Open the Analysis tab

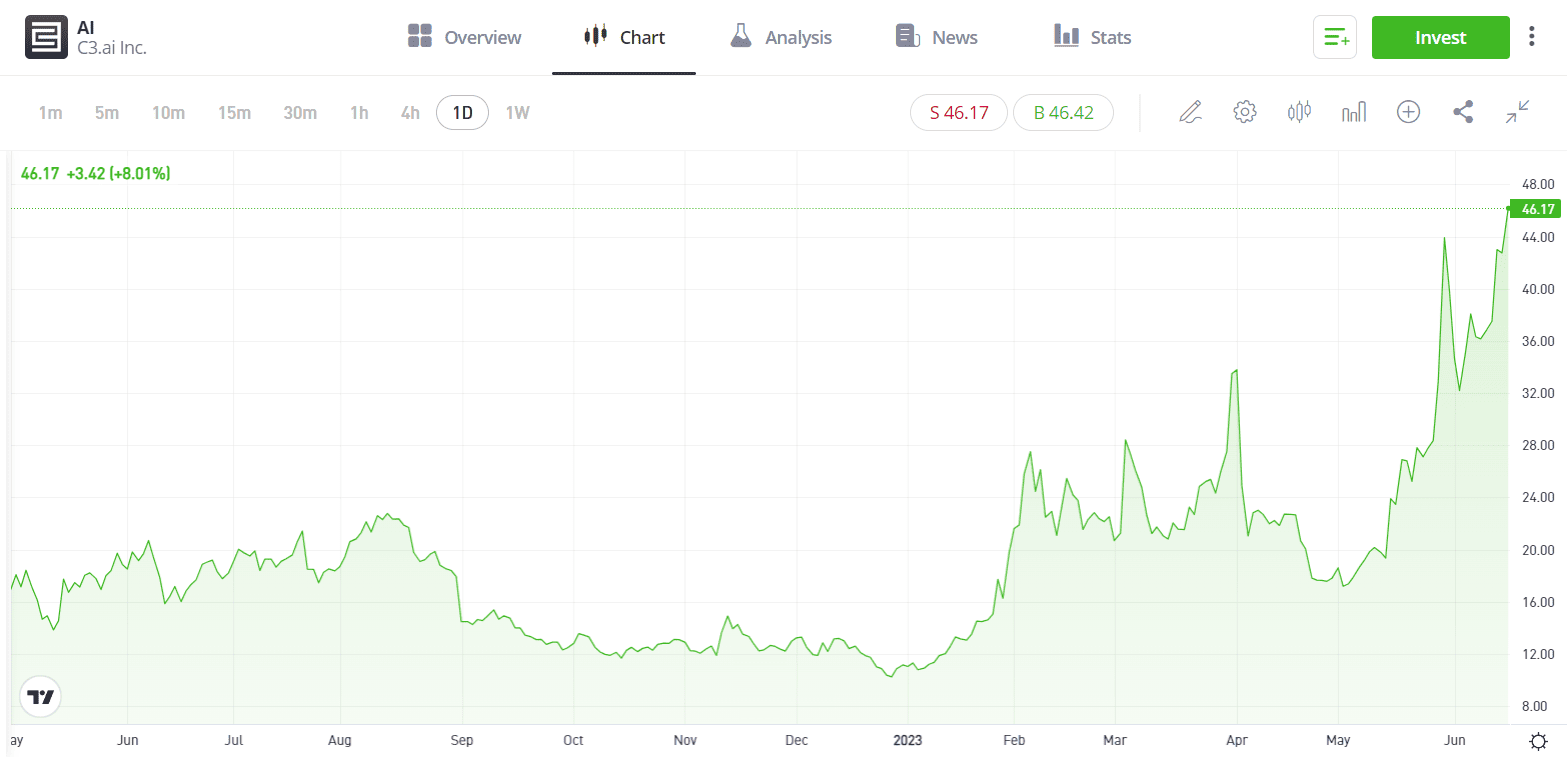(781, 38)
